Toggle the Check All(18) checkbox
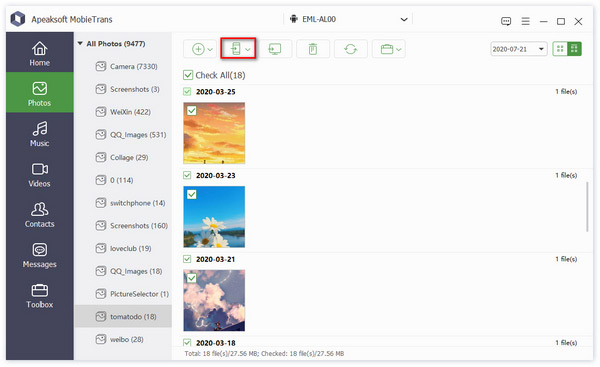The width and height of the screenshot is (600, 367). (188, 75)
